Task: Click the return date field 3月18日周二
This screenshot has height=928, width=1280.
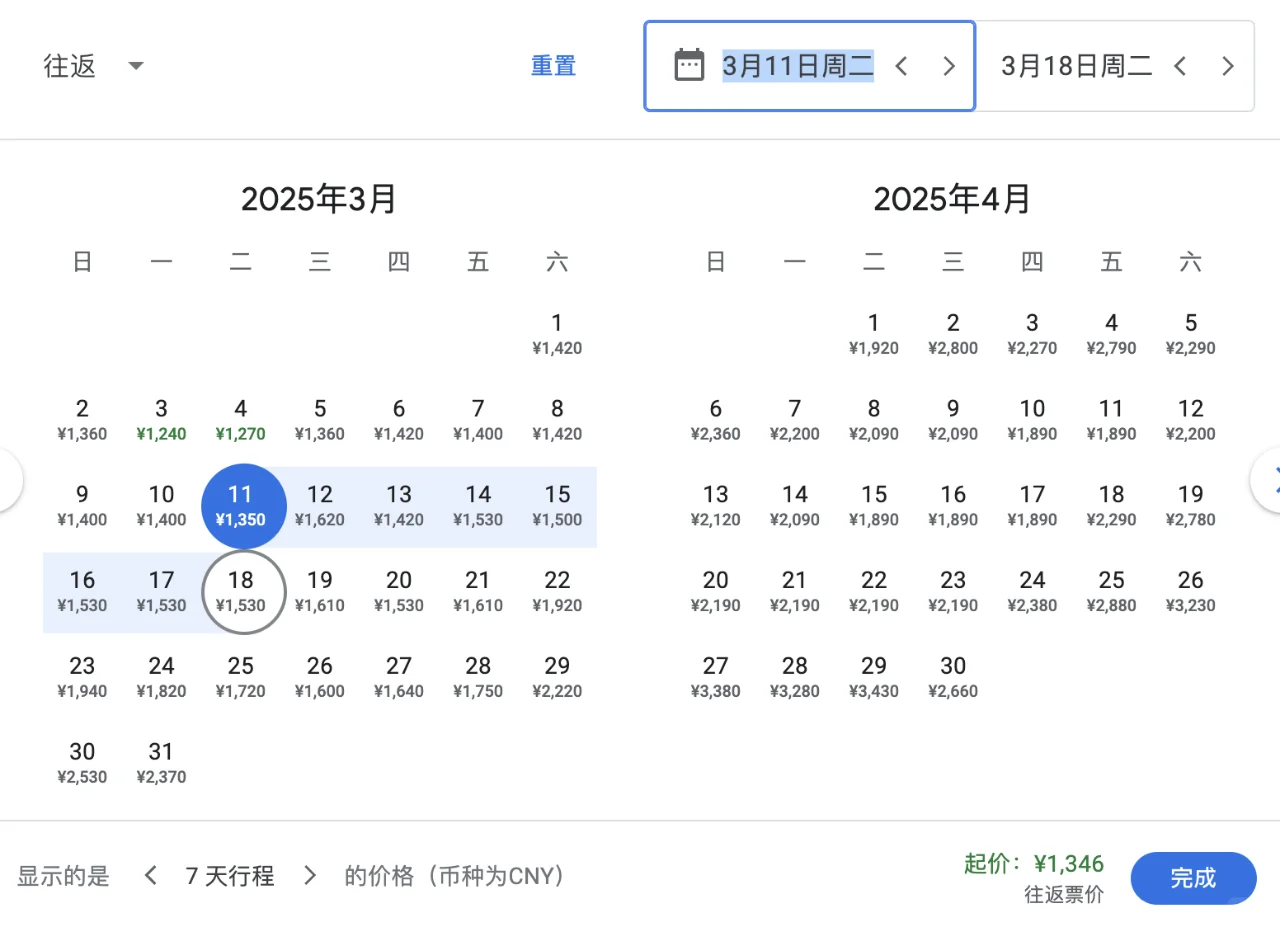Action: 1075,65
